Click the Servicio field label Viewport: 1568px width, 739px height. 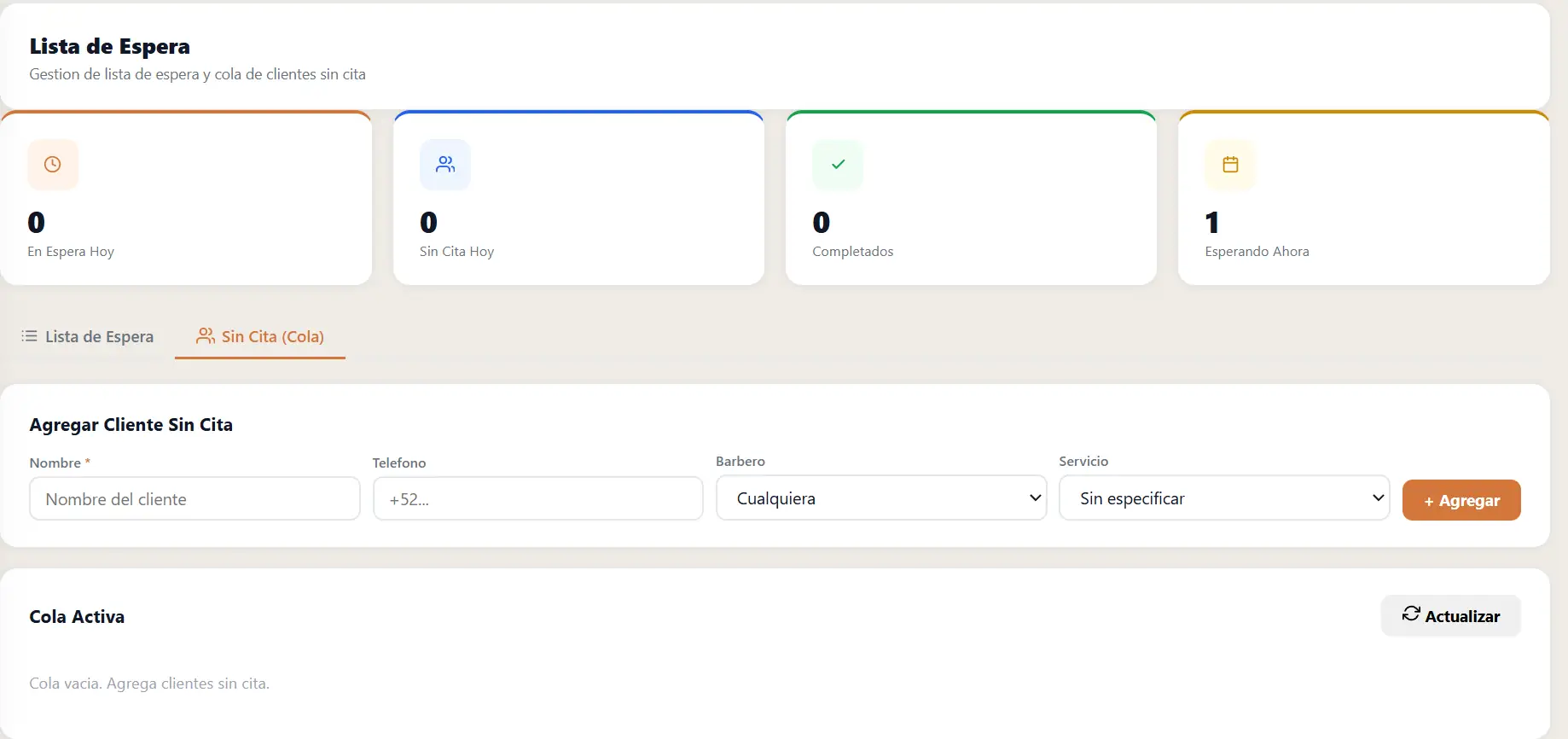[1083, 461]
